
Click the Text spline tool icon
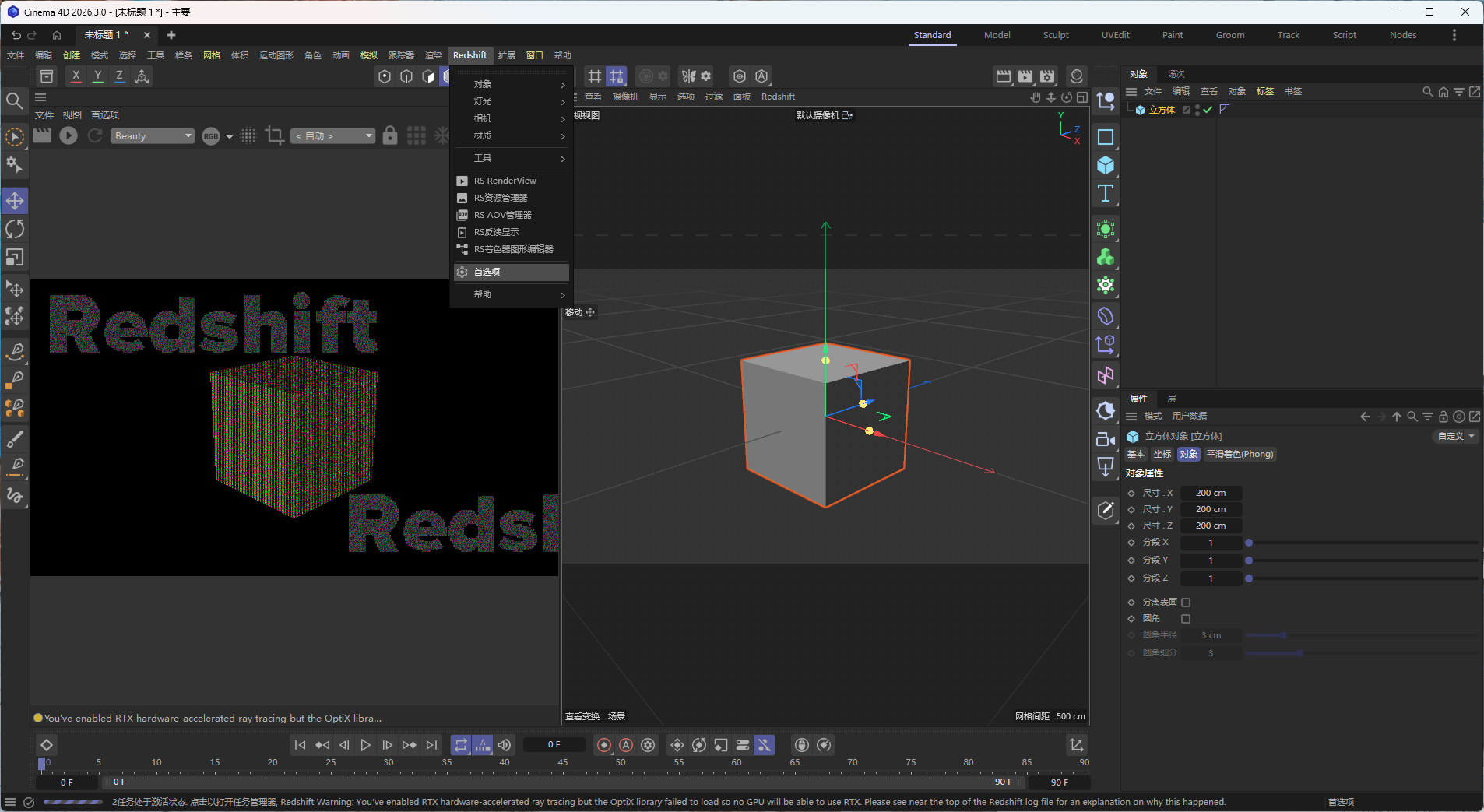click(x=1106, y=193)
